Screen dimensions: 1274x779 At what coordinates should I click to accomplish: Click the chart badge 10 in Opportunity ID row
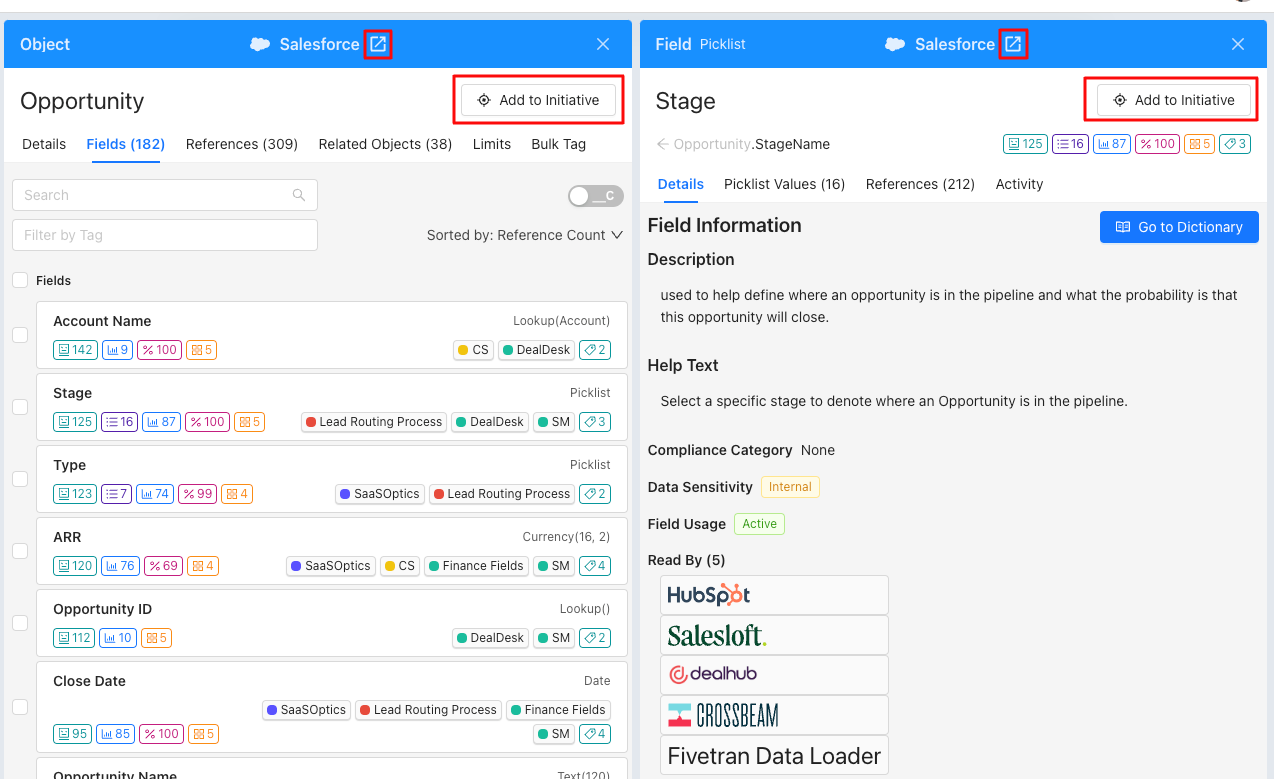[x=119, y=638]
